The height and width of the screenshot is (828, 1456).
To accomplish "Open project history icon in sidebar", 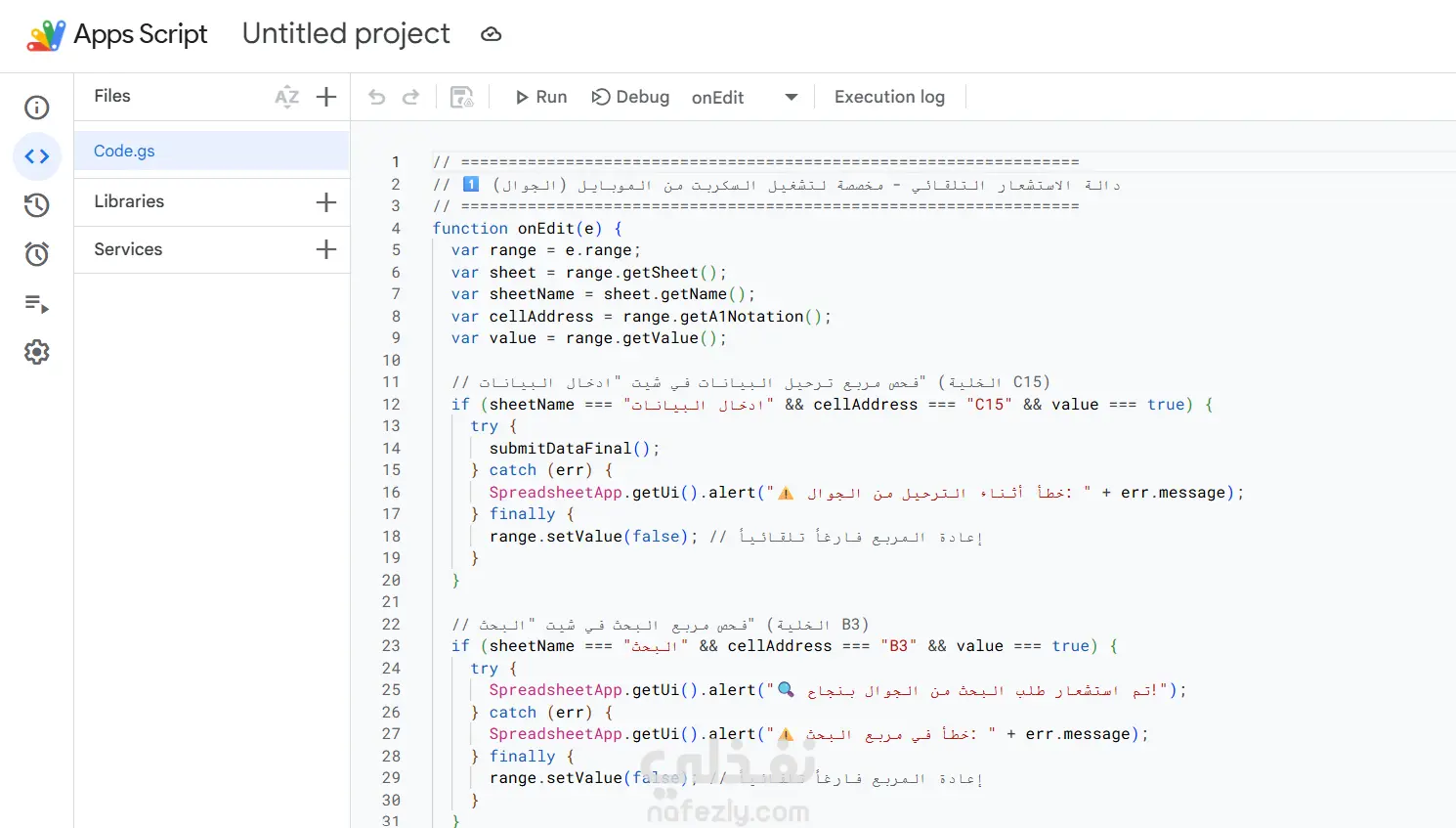I will pos(37,205).
